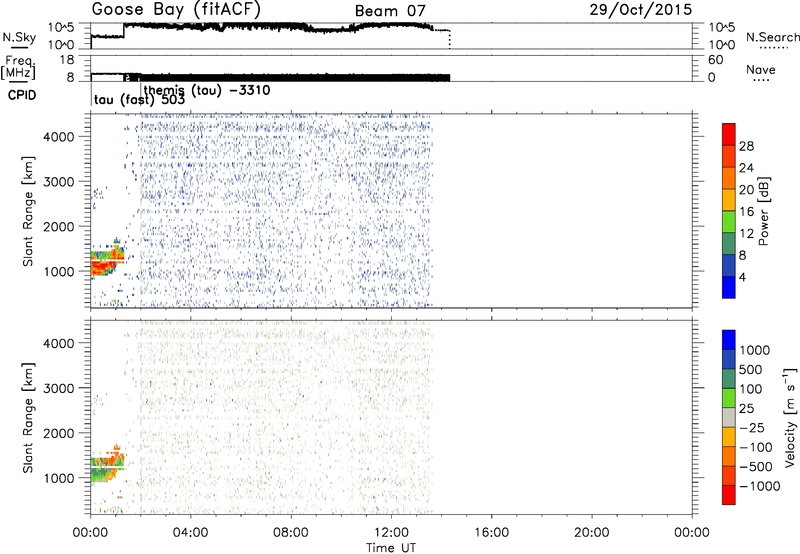Click the Power [dB] colorbar label

(763, 211)
